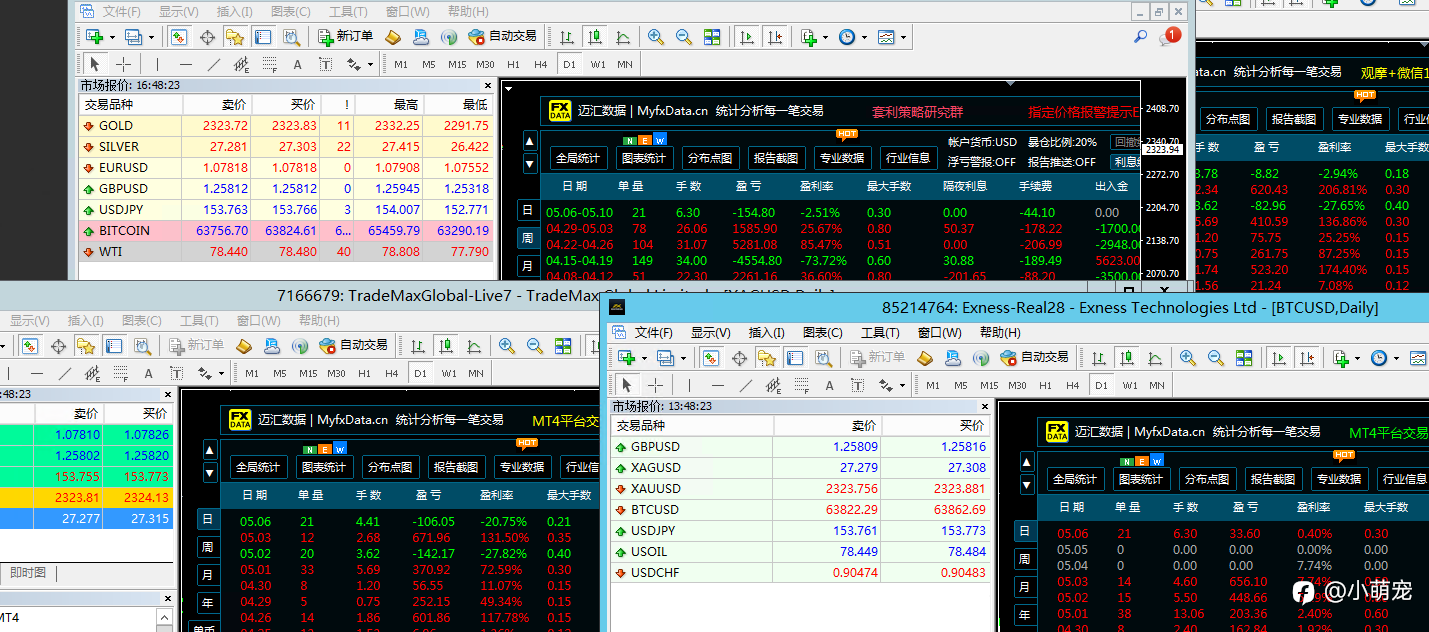Select crosshair tool in top window
Image resolution: width=1429 pixels, height=632 pixels.
[124, 64]
